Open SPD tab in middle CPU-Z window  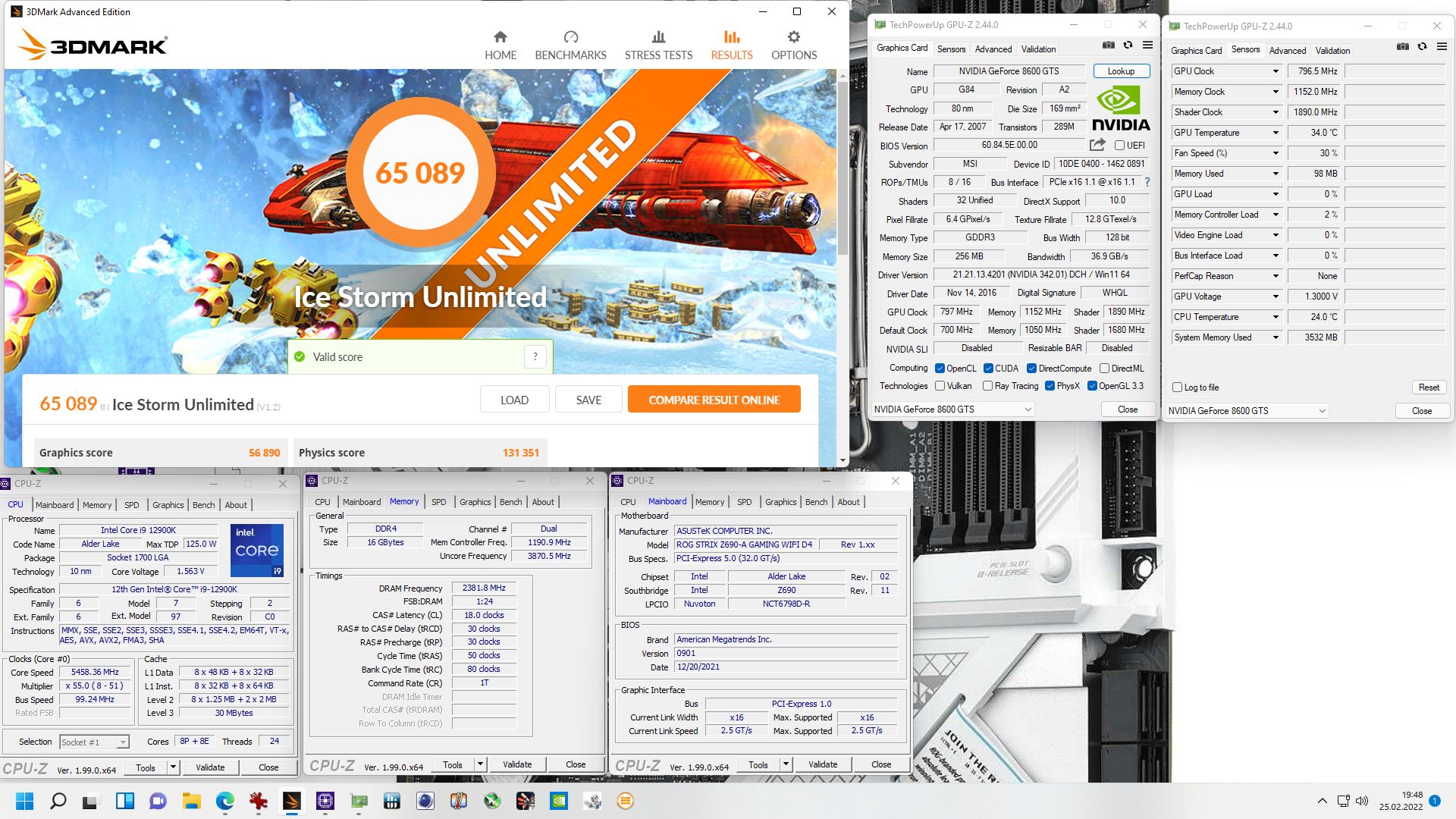click(x=438, y=502)
